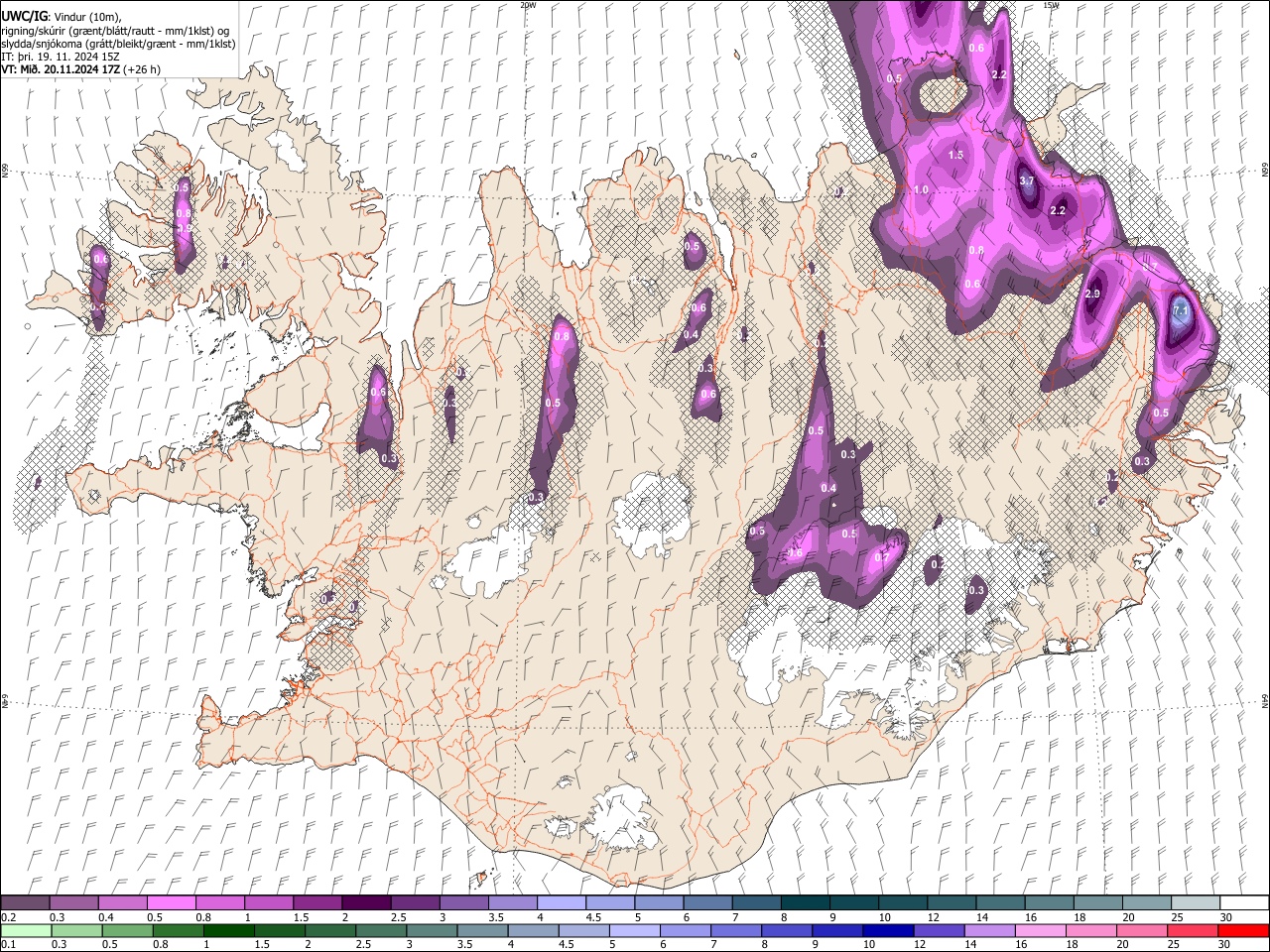Click the 'VT: Mið. 20.11.2024 17Z' valid time
The height and width of the screenshot is (952, 1270).
click(61, 69)
